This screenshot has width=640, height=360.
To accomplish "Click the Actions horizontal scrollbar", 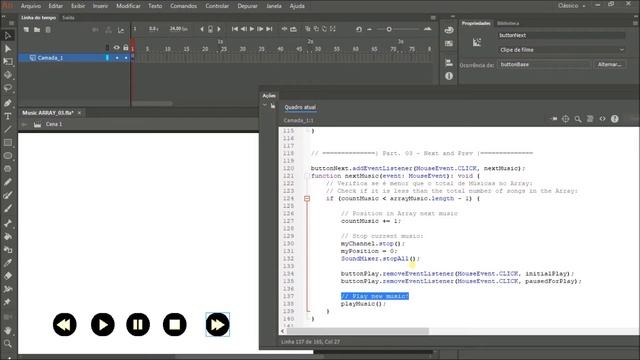I will click(x=358, y=331).
